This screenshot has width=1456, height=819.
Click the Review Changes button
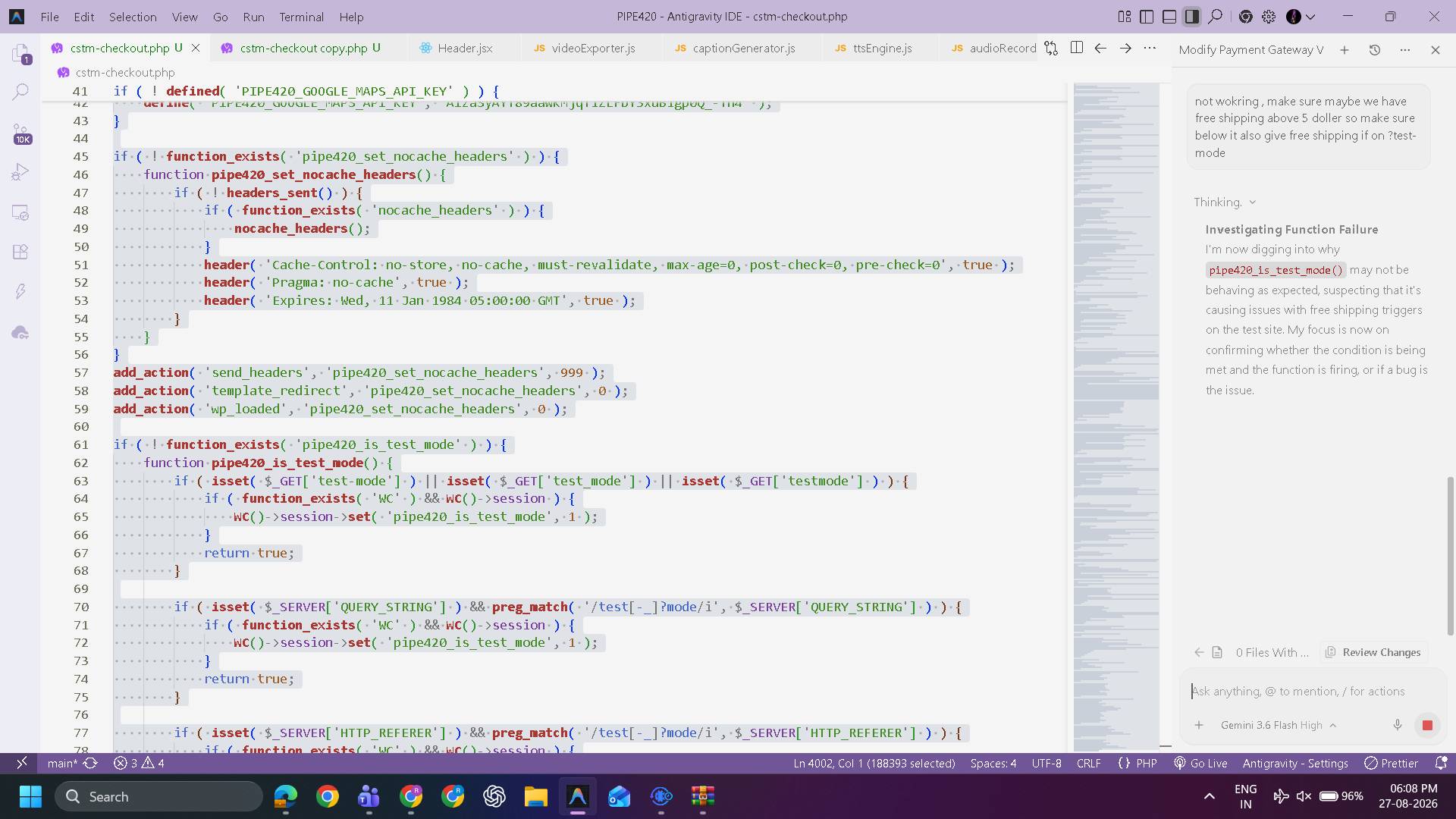[x=1373, y=652]
